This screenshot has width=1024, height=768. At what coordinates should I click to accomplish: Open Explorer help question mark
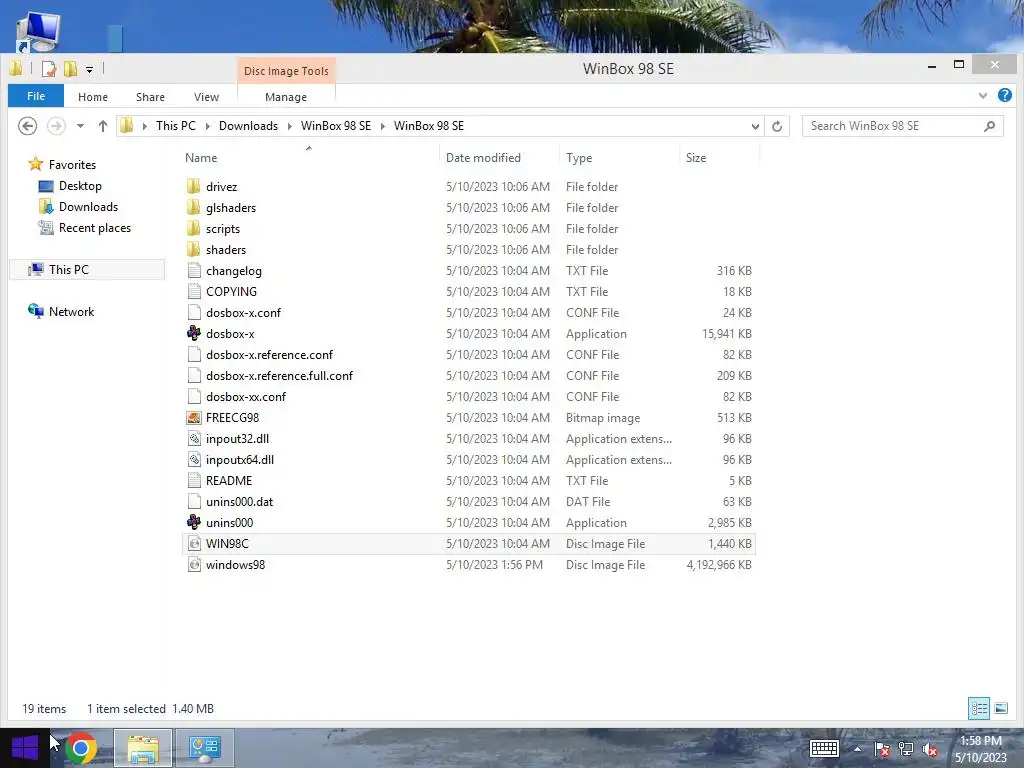tap(1004, 95)
